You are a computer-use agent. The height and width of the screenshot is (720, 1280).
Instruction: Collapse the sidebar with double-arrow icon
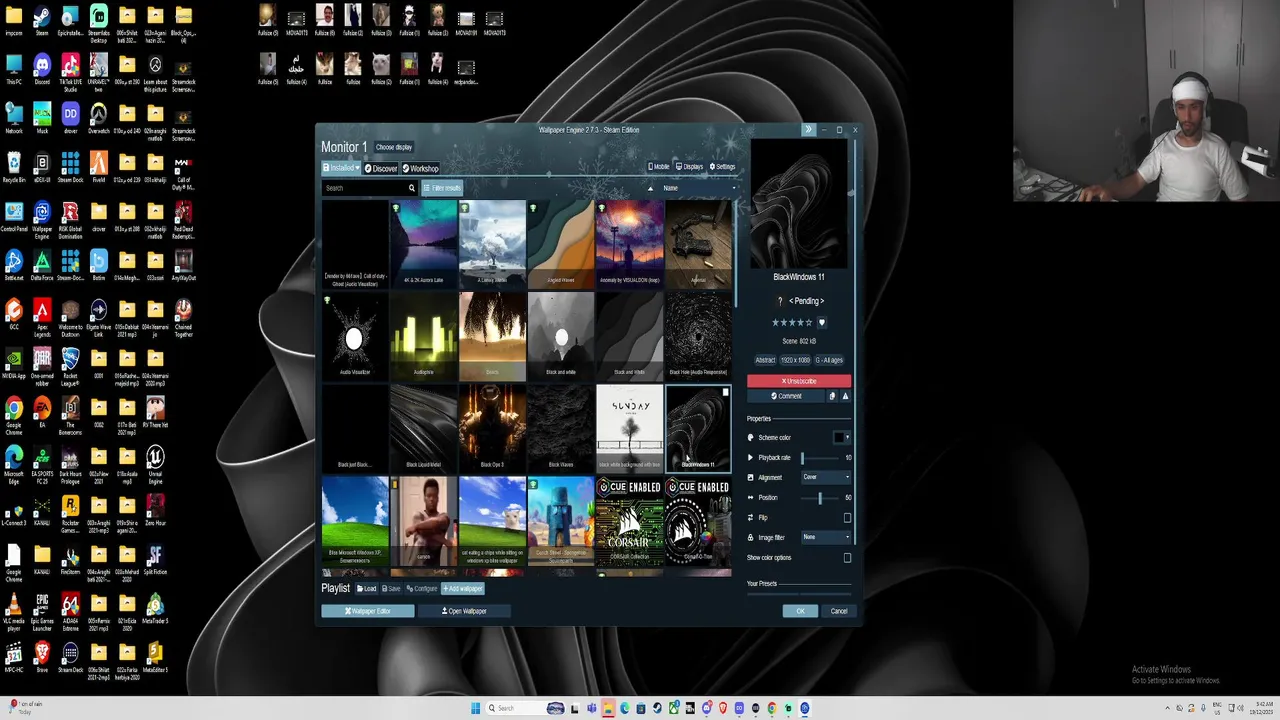808,130
